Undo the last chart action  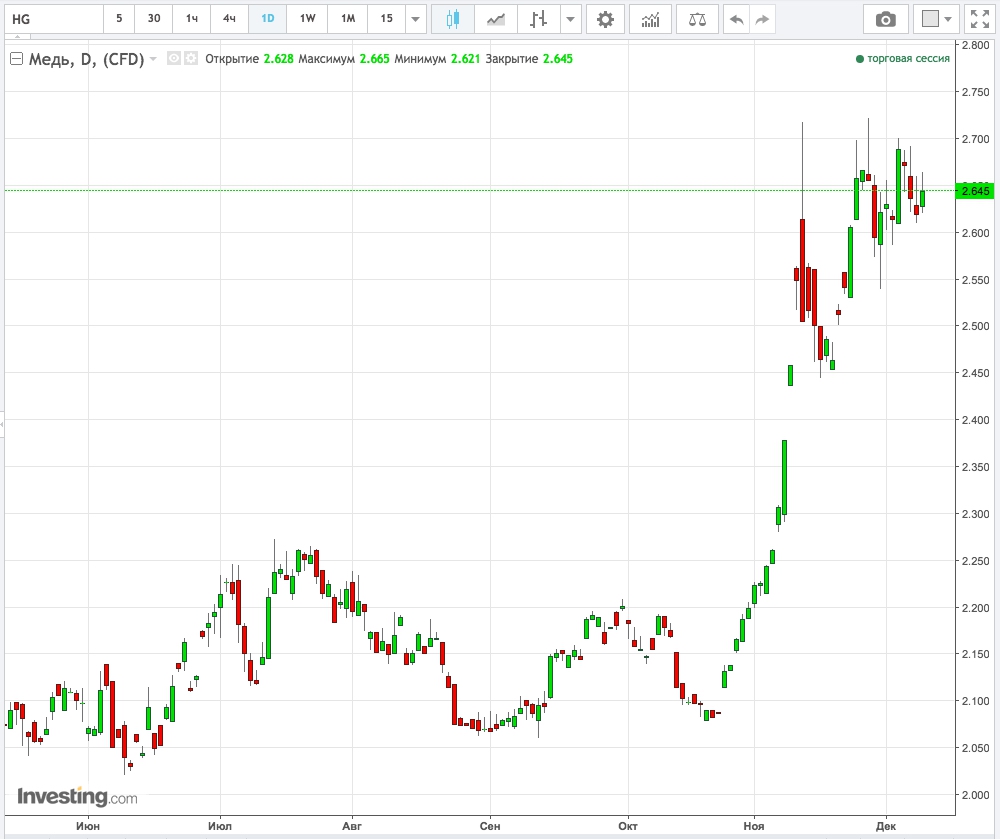pyautogui.click(x=737, y=19)
